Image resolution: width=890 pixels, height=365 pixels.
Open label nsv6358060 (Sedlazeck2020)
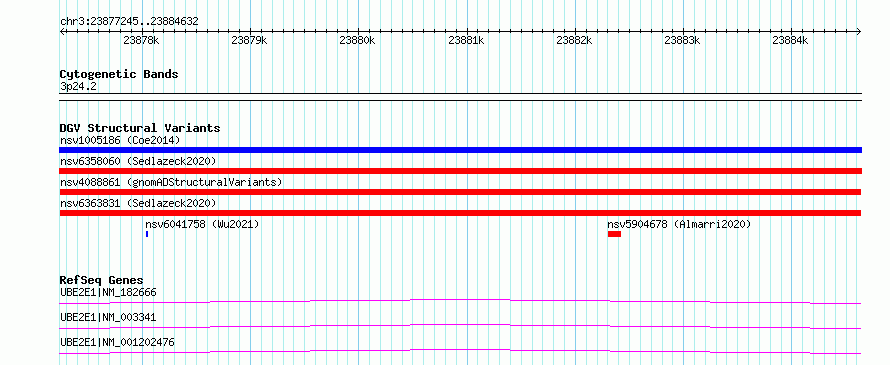pyautogui.click(x=138, y=161)
